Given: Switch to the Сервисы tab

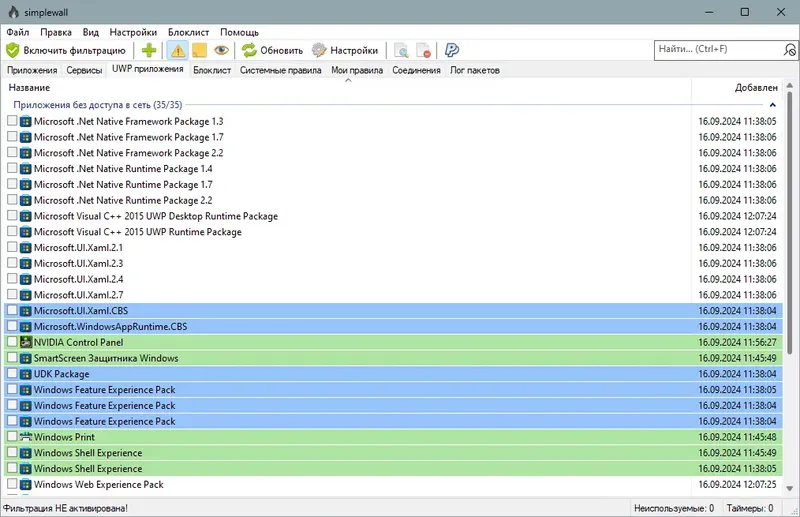Looking at the screenshot, I should point(84,70).
